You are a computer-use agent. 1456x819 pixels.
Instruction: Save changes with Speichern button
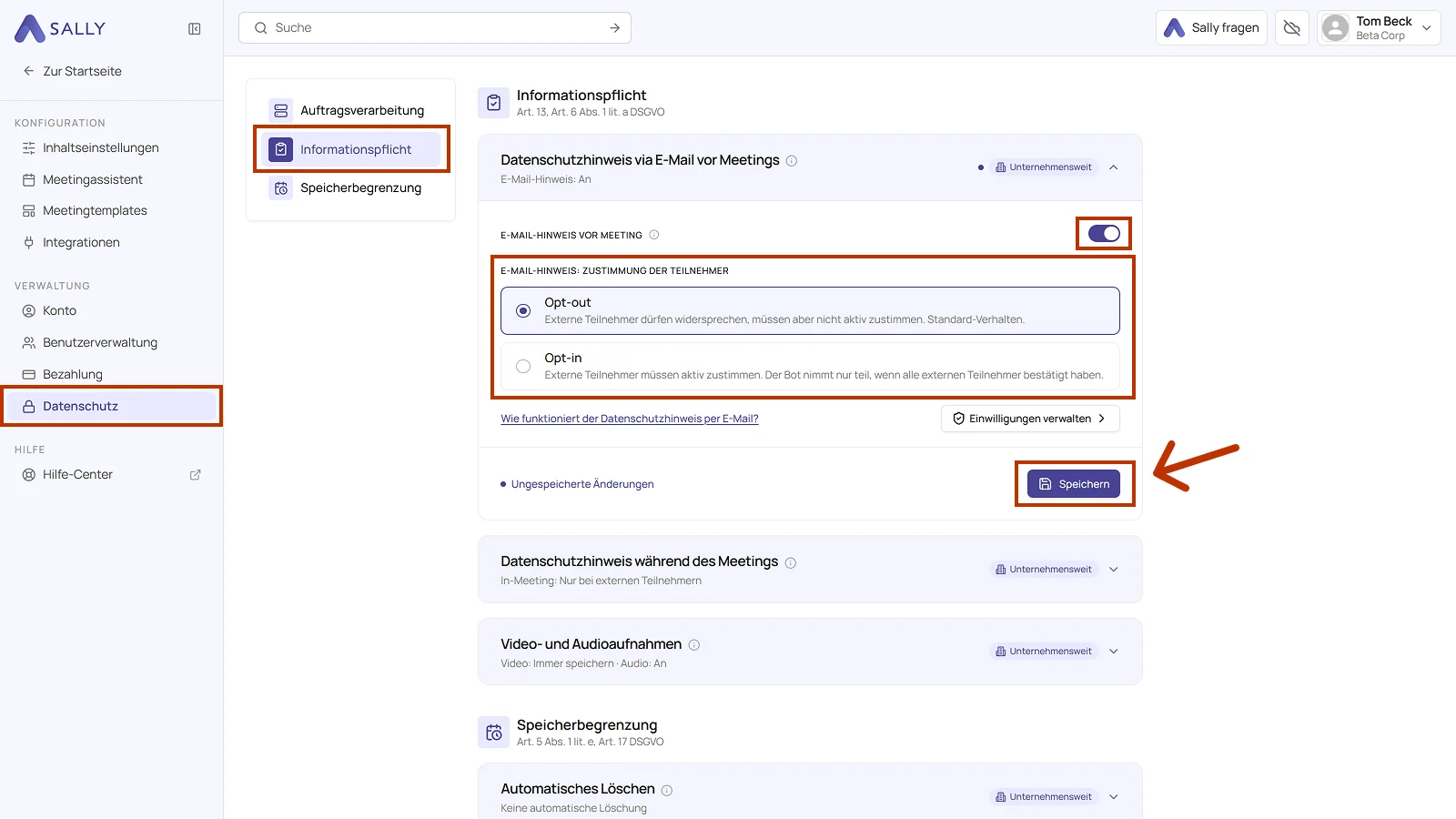click(1074, 484)
